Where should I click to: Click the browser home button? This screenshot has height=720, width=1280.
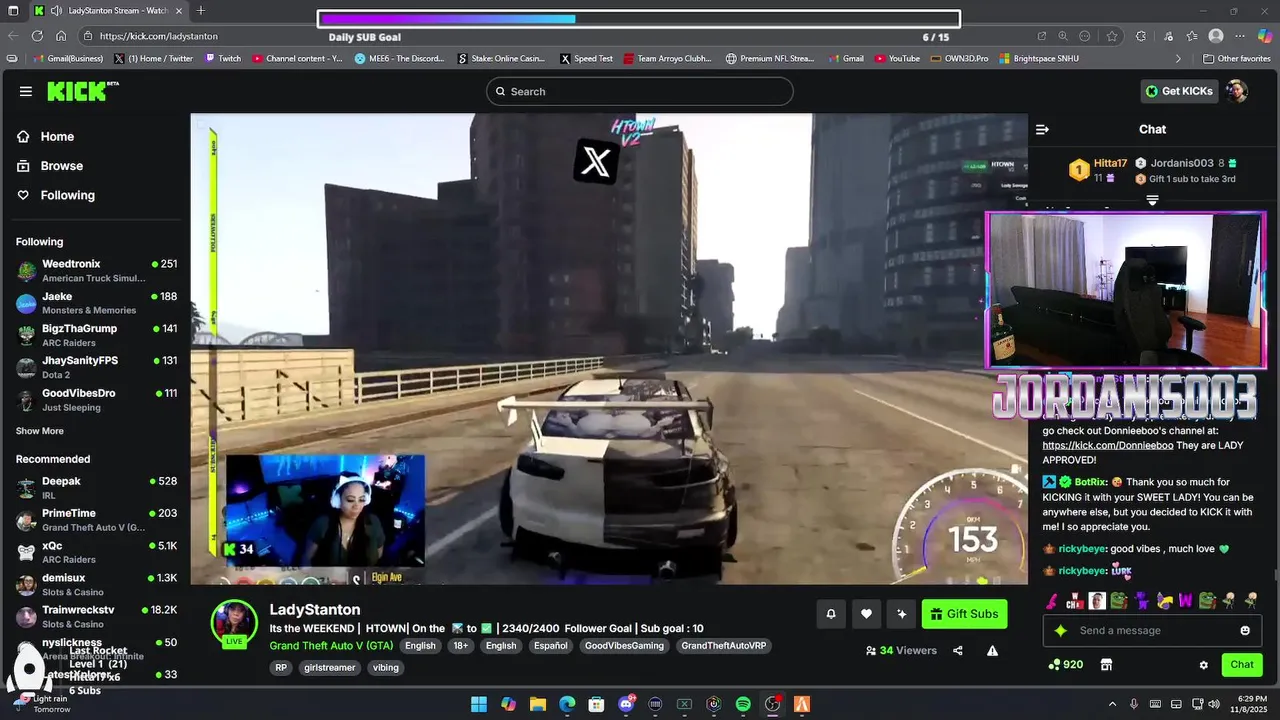[x=61, y=36]
